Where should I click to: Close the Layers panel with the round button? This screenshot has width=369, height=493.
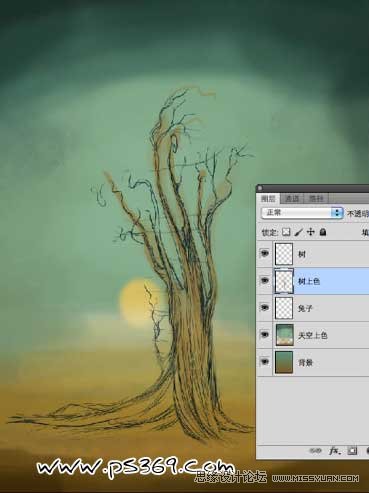tap(260, 188)
